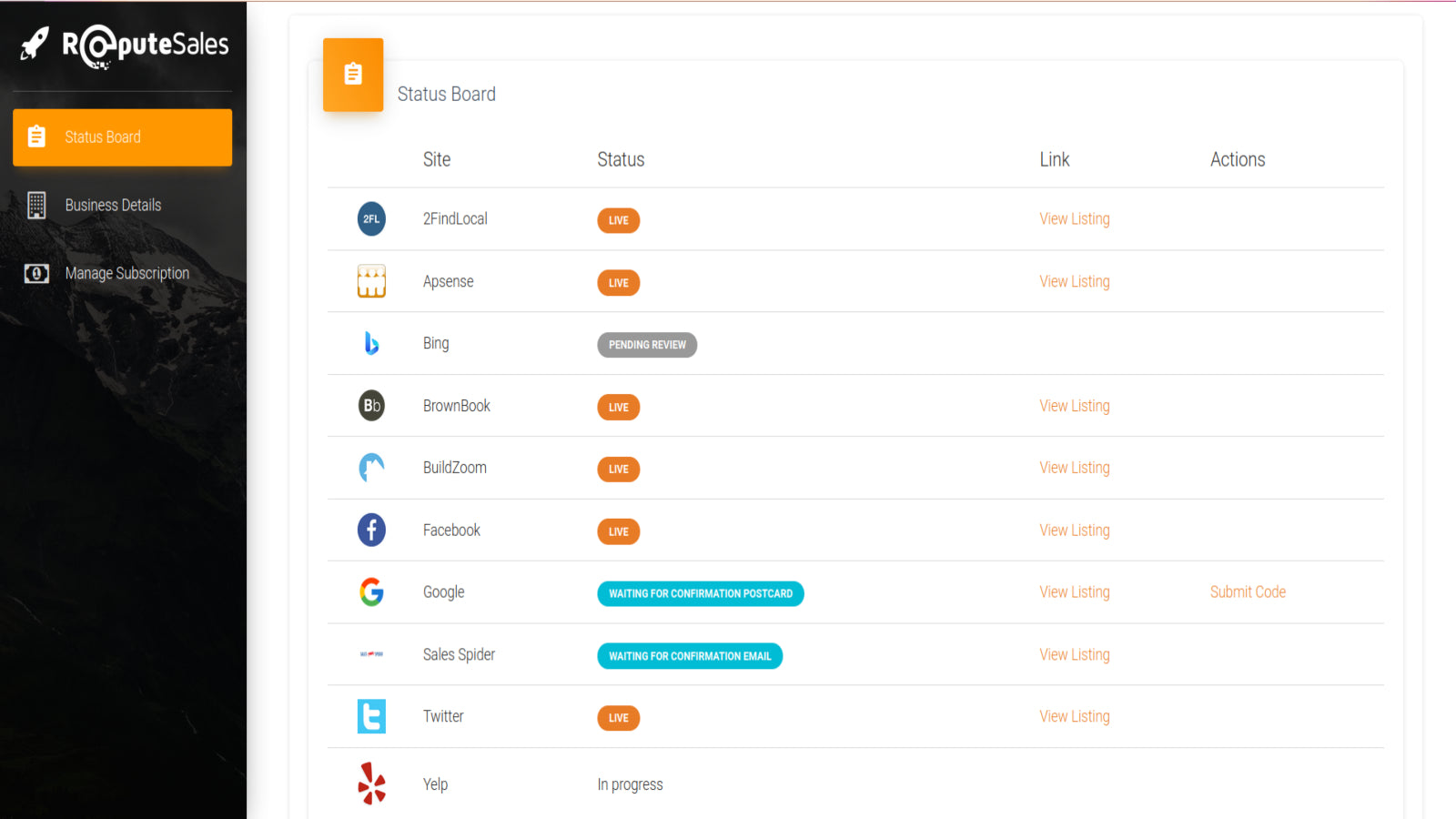This screenshot has width=1456, height=819.
Task: Click the Bing logo icon
Action: pos(371,343)
